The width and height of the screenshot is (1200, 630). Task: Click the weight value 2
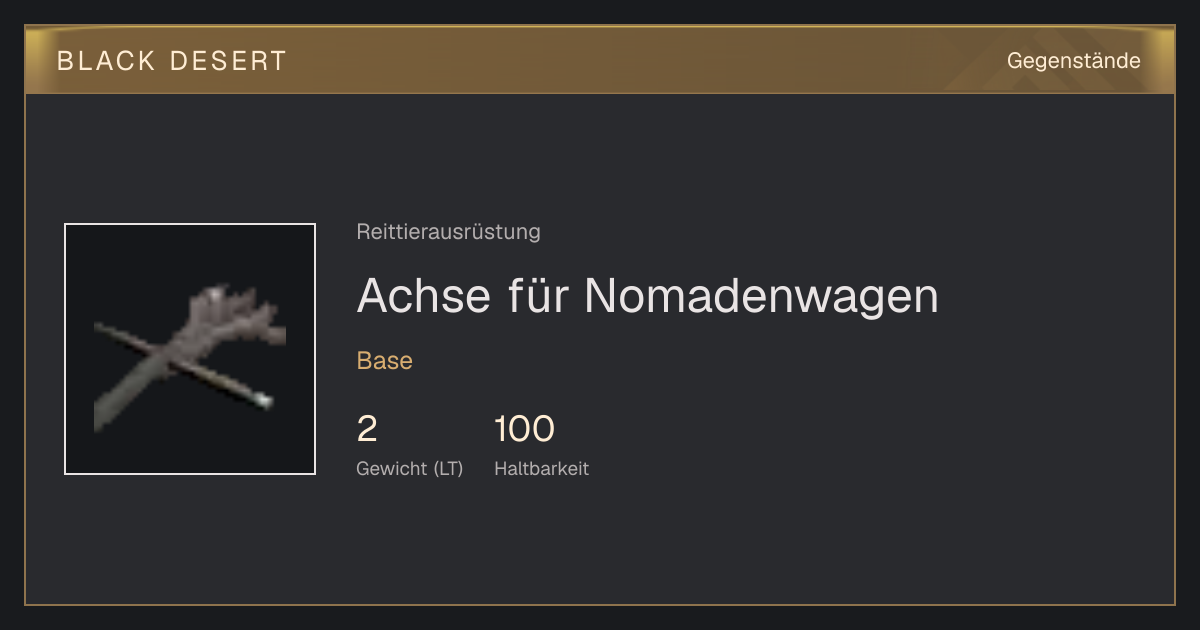367,429
